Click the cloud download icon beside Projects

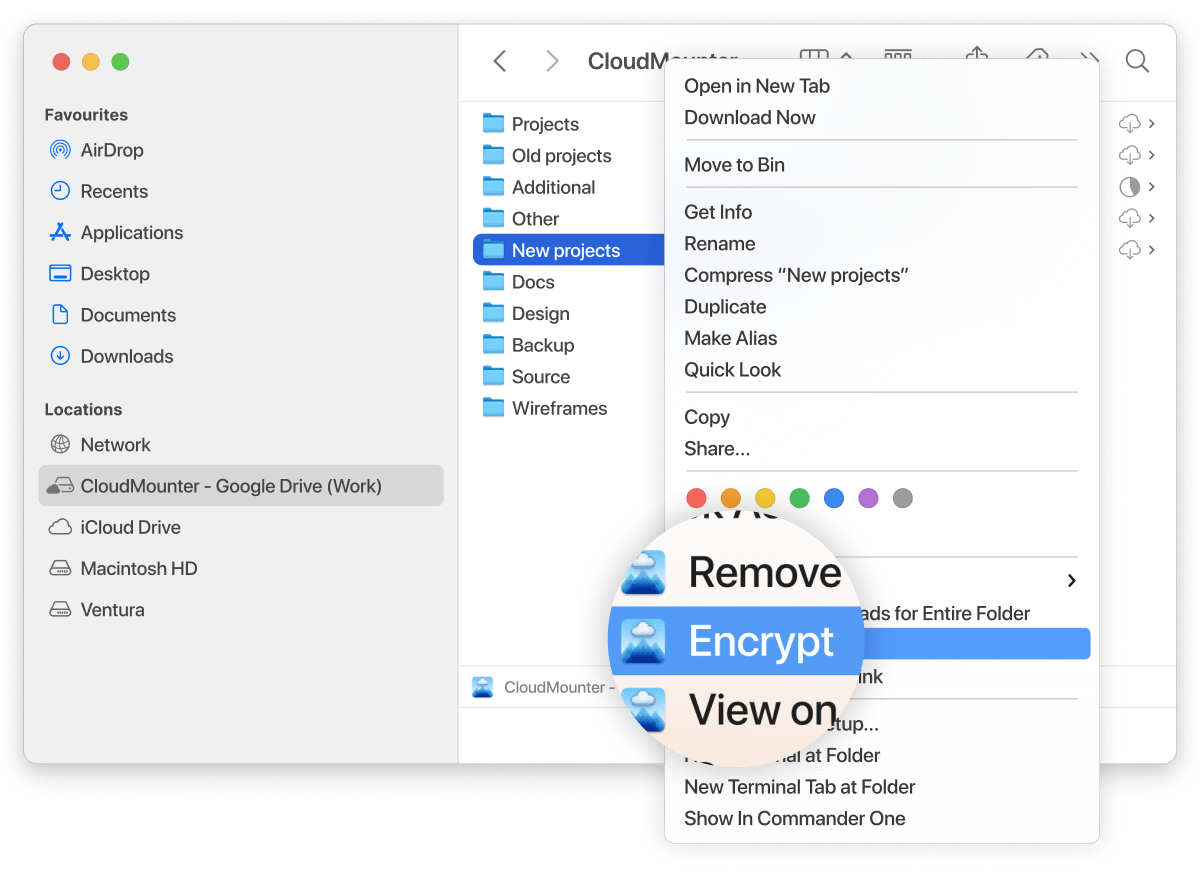pos(1129,124)
